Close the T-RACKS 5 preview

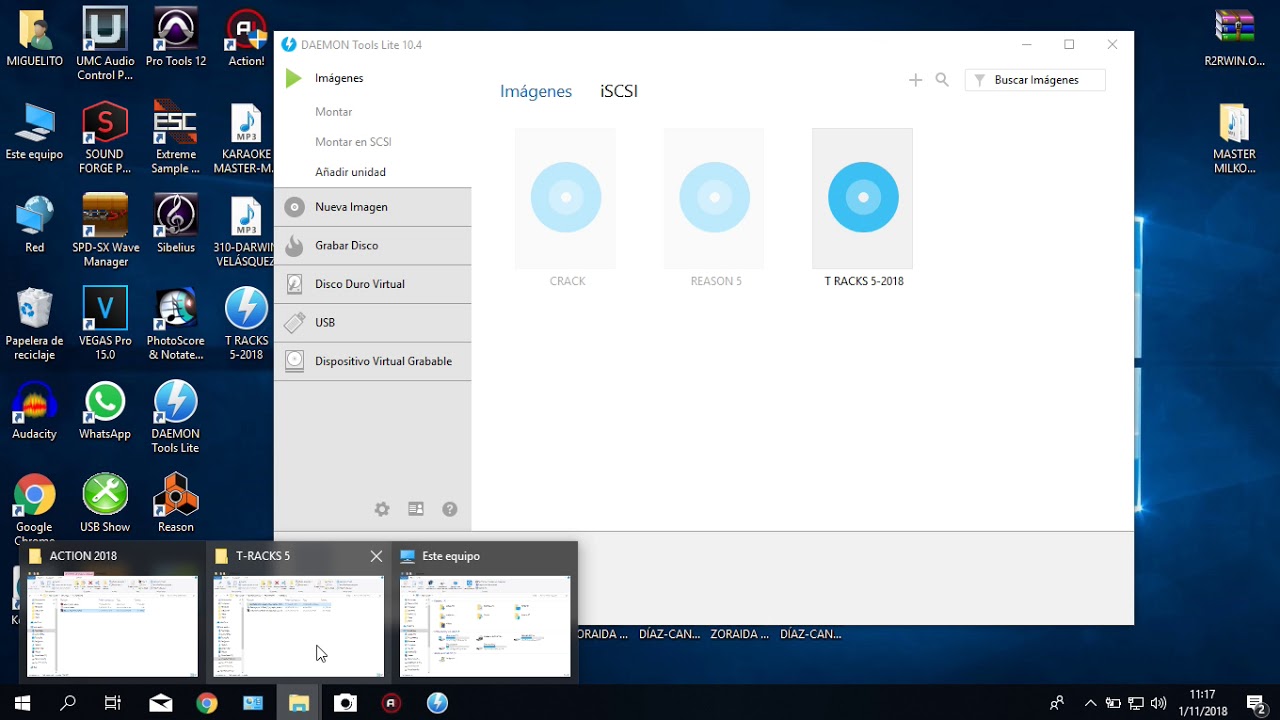[x=376, y=556]
